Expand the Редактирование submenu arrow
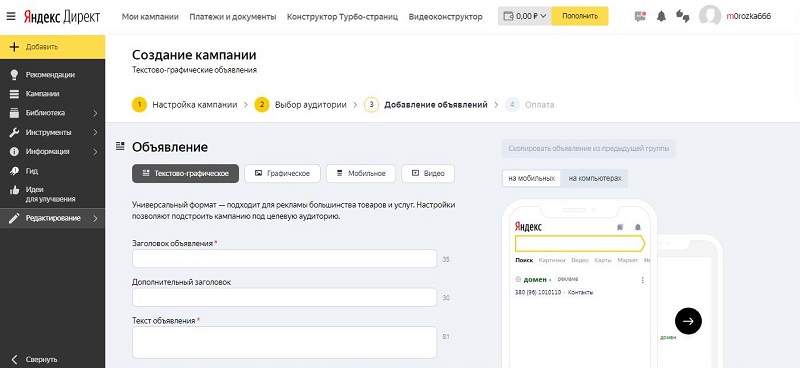The width and height of the screenshot is (800, 368). click(95, 218)
